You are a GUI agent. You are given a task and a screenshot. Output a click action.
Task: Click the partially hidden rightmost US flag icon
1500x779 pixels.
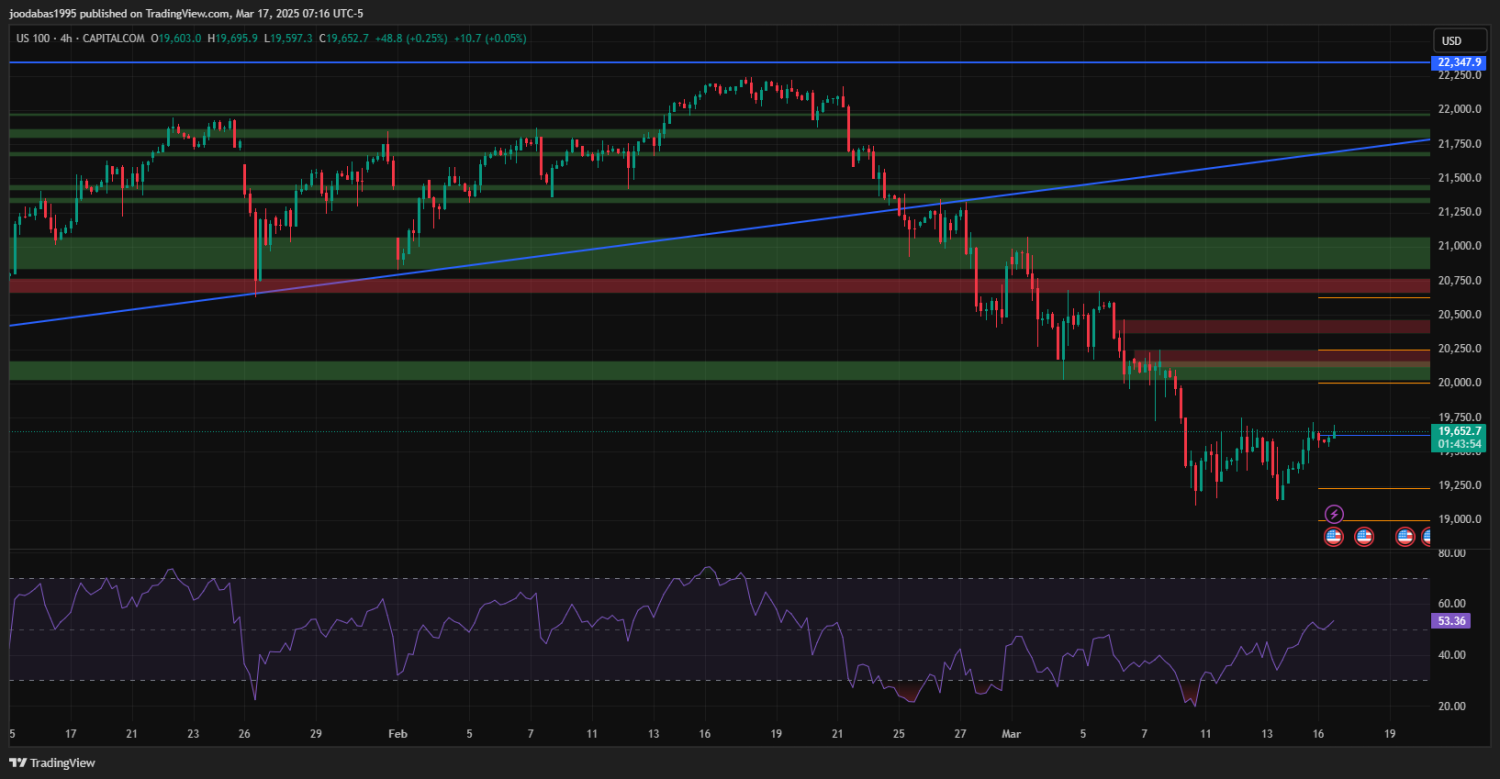(1428, 537)
